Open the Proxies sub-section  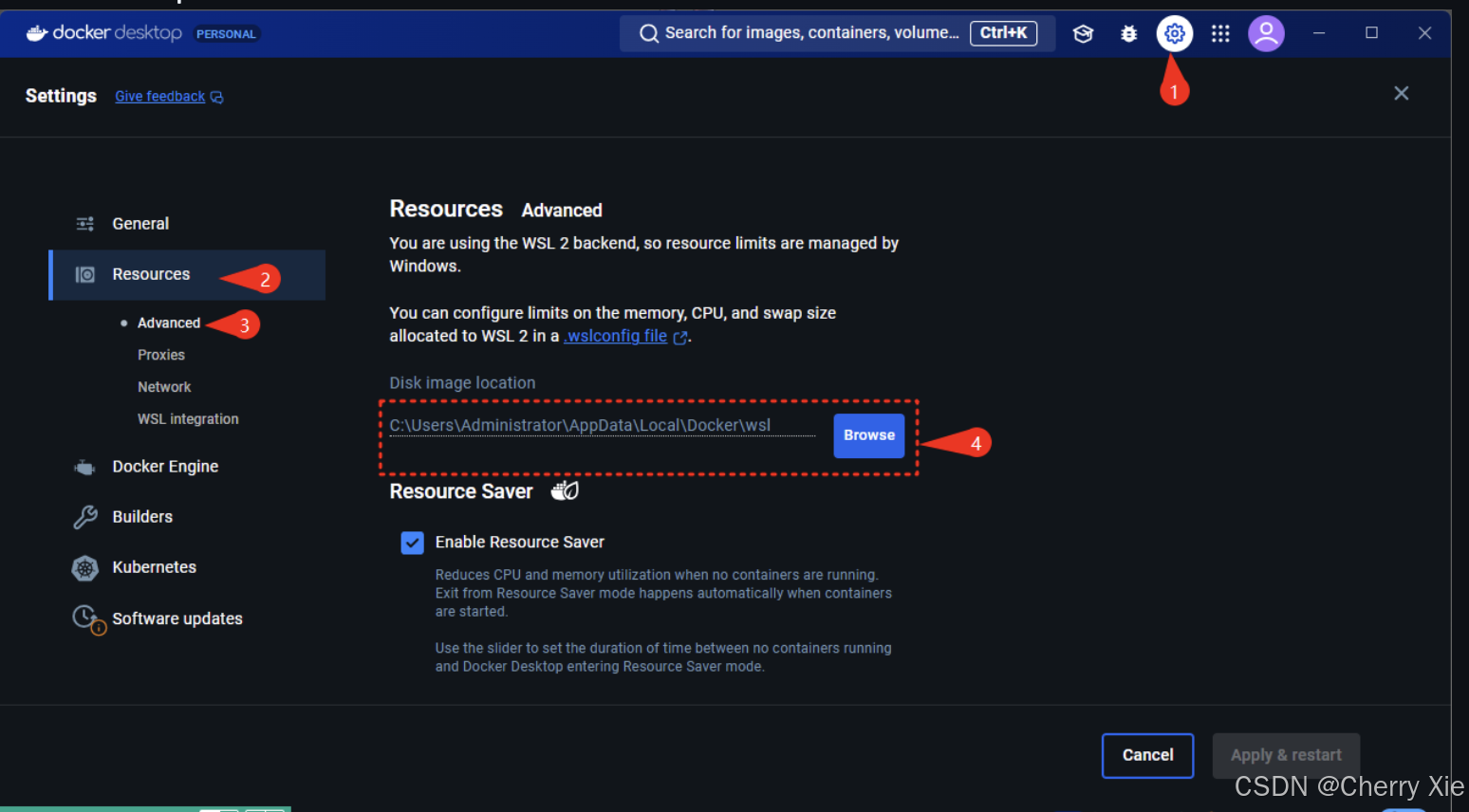click(x=161, y=355)
